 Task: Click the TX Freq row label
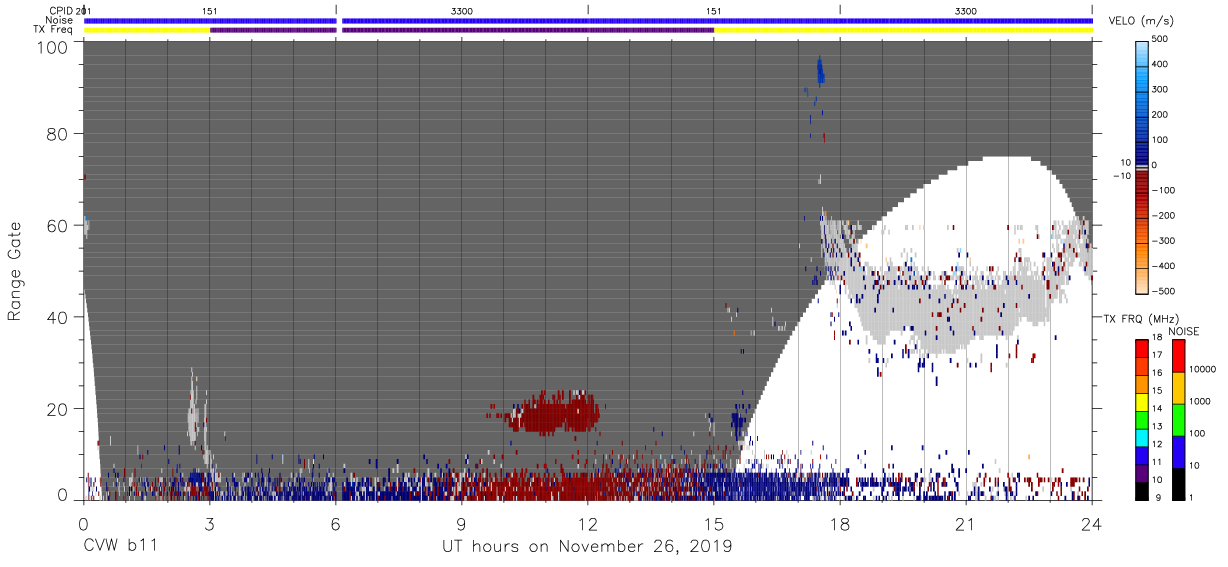pyautogui.click(x=54, y=29)
